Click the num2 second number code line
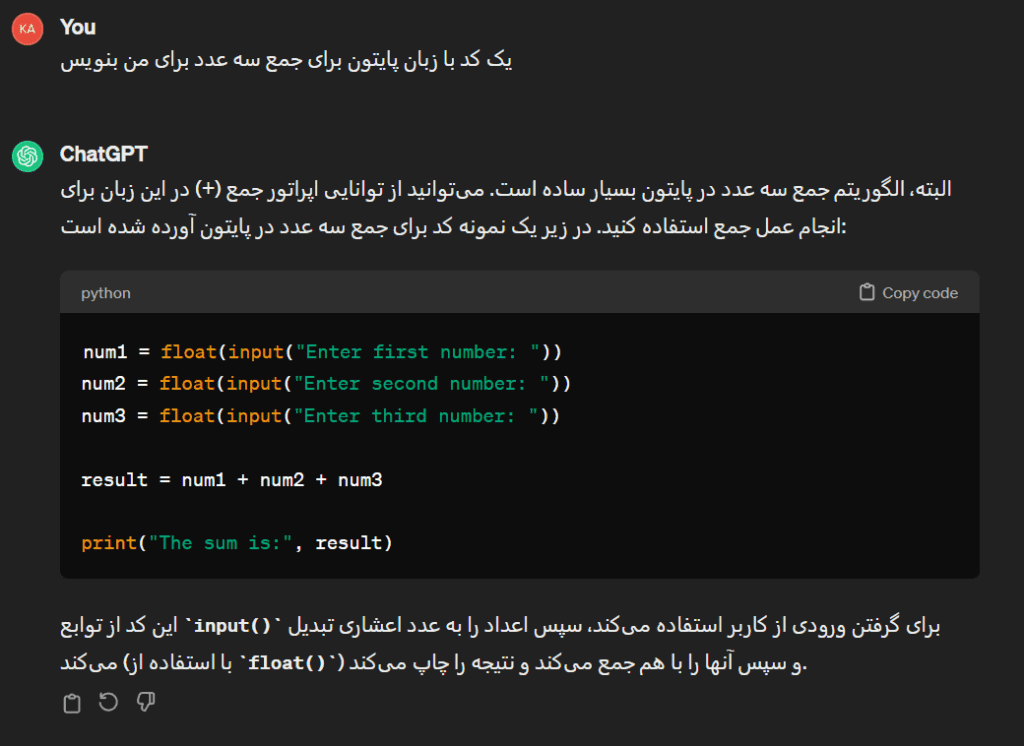 (x=326, y=384)
